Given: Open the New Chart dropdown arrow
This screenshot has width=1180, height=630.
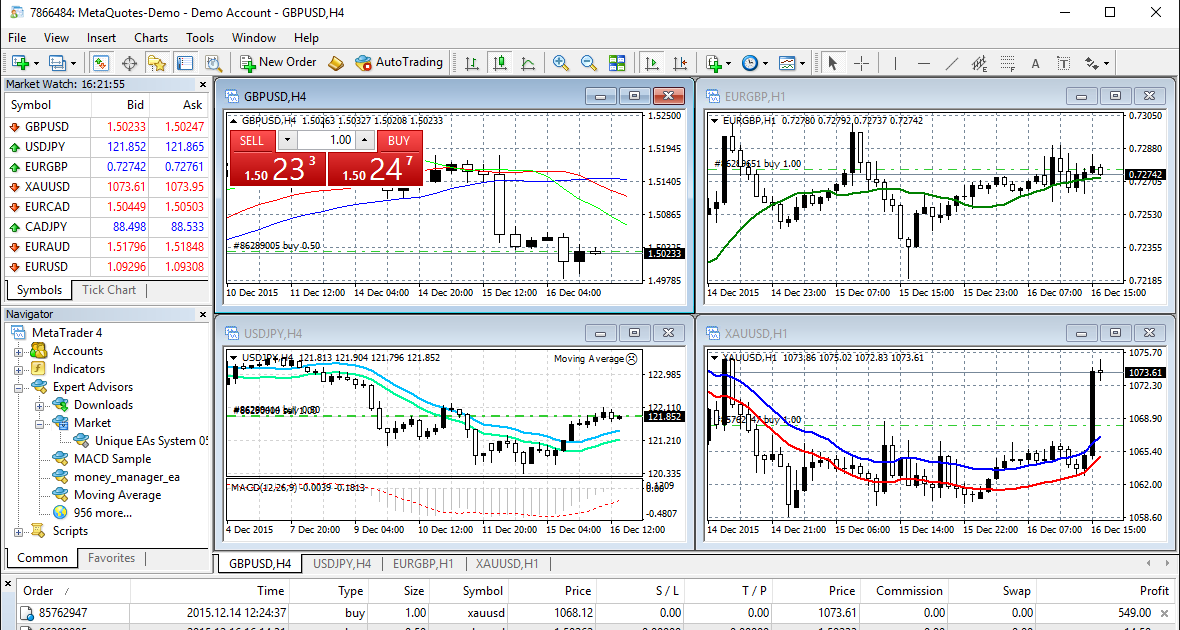Looking at the screenshot, I should (36, 63).
